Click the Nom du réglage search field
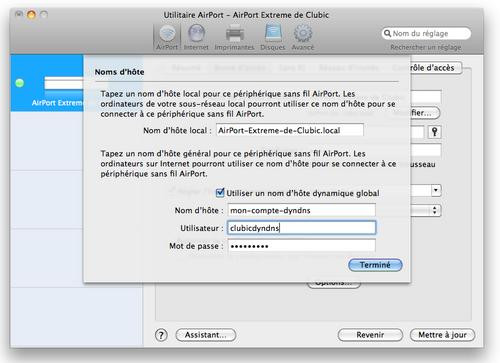Image resolution: width=500 pixels, height=363 pixels. point(427,33)
